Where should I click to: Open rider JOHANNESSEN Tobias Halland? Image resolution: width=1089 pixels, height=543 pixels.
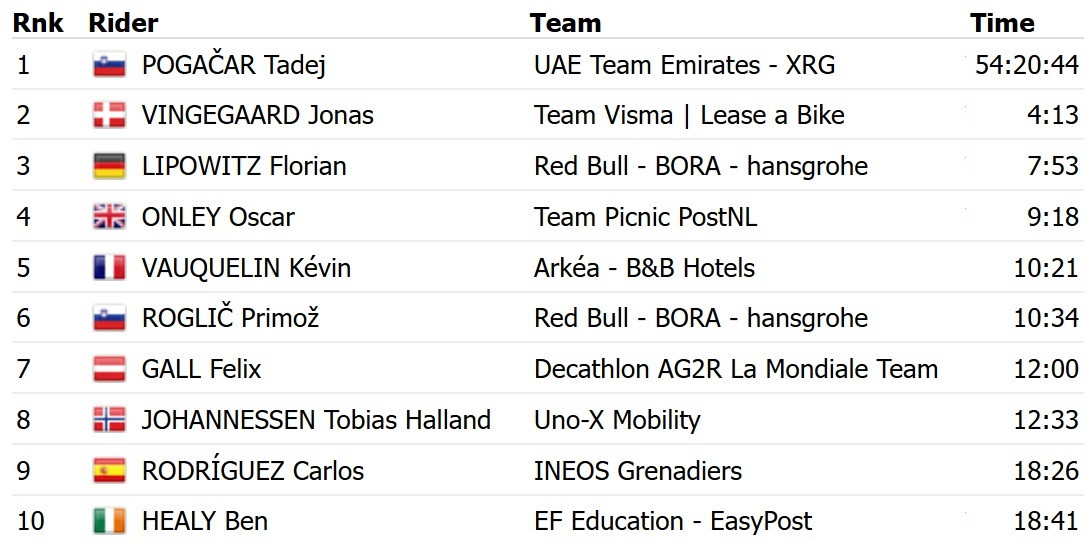tap(316, 419)
